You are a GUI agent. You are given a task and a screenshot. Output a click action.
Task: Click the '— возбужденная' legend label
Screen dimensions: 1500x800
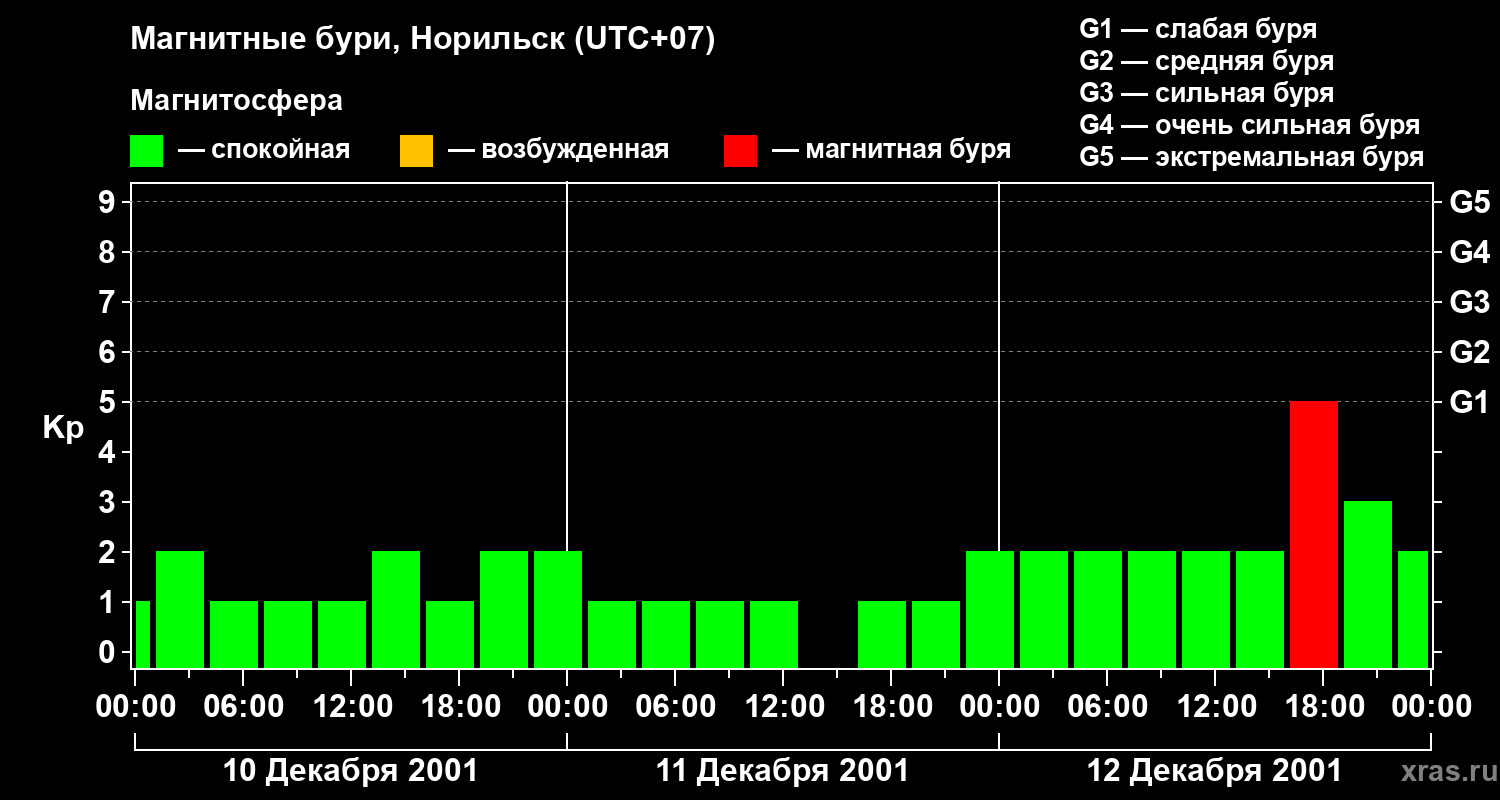click(559, 150)
